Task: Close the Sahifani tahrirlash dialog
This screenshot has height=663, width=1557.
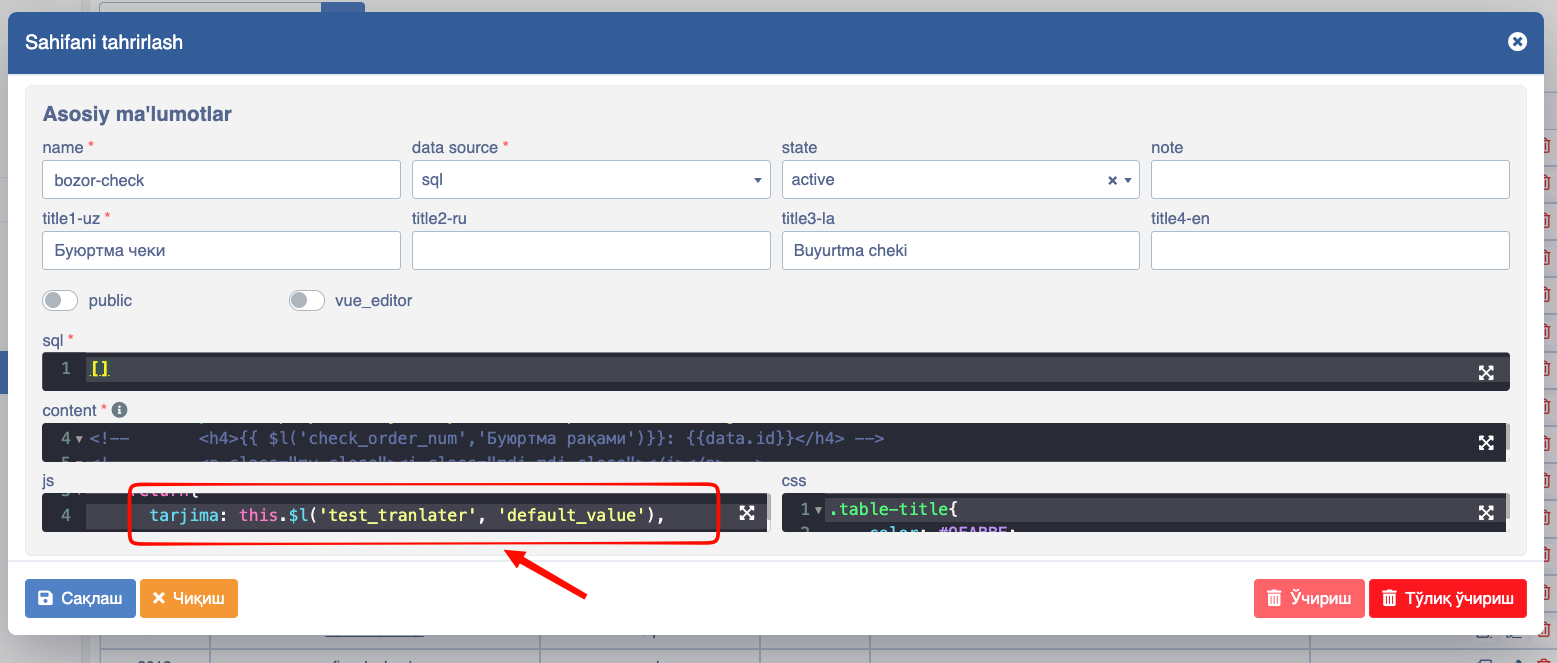Action: [1517, 41]
